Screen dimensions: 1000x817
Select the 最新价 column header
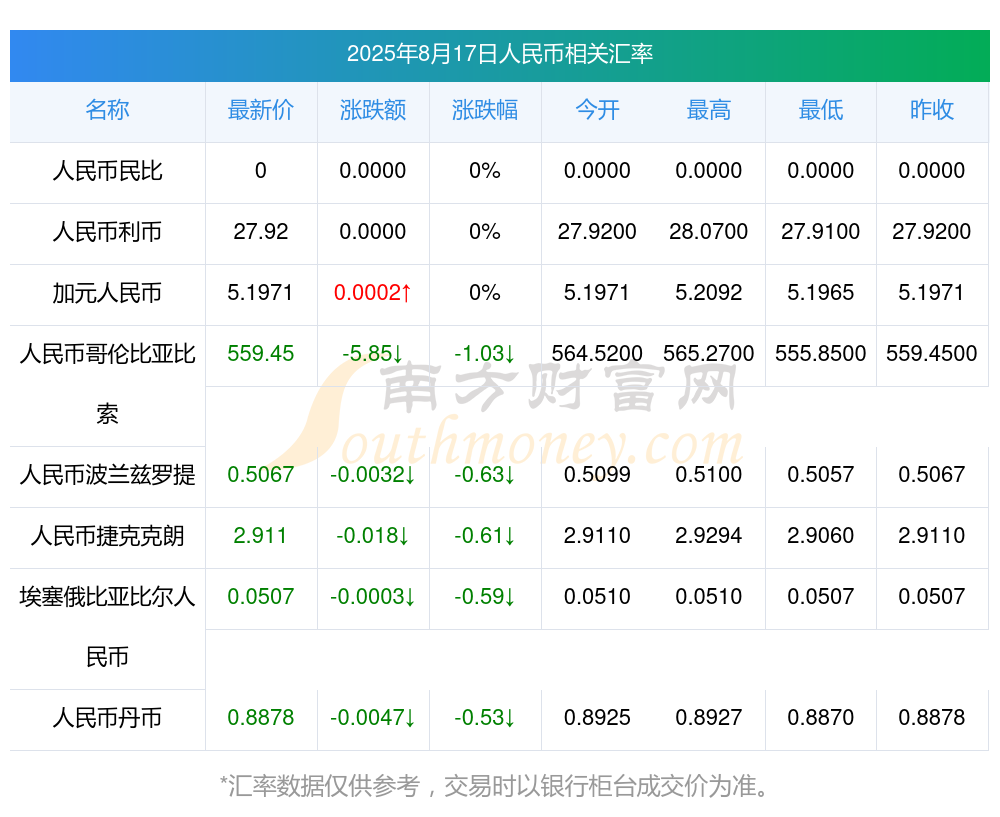tap(261, 110)
